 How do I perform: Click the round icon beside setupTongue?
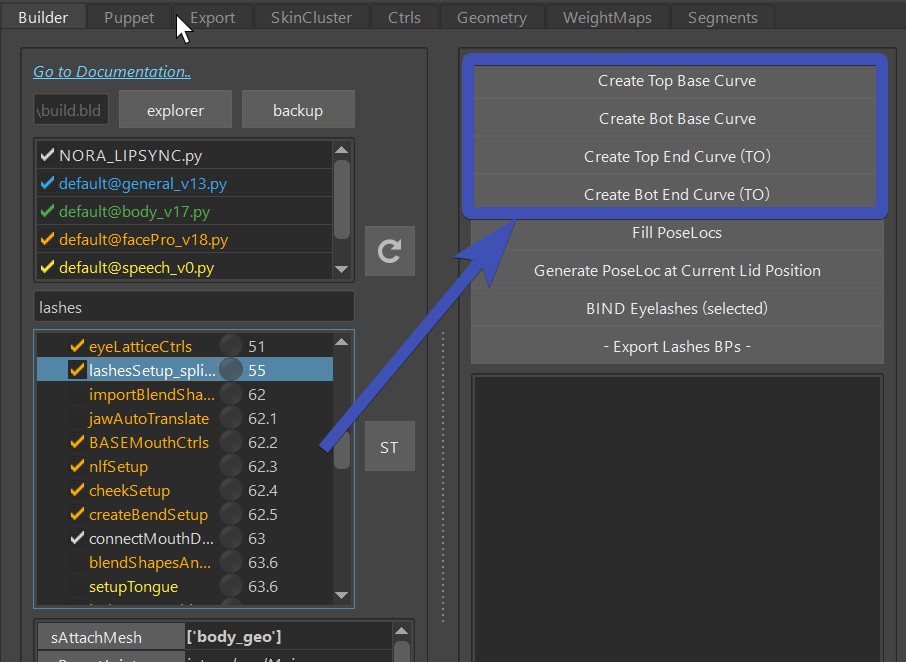[x=231, y=586]
